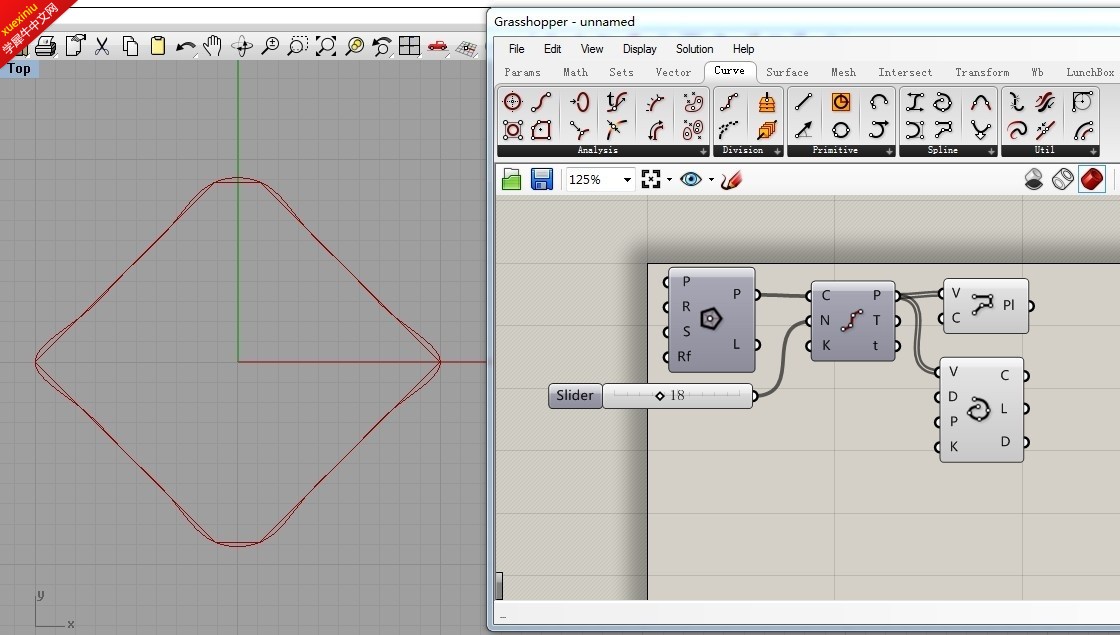
Task: Click the Slider name label on canvas
Action: 575,396
